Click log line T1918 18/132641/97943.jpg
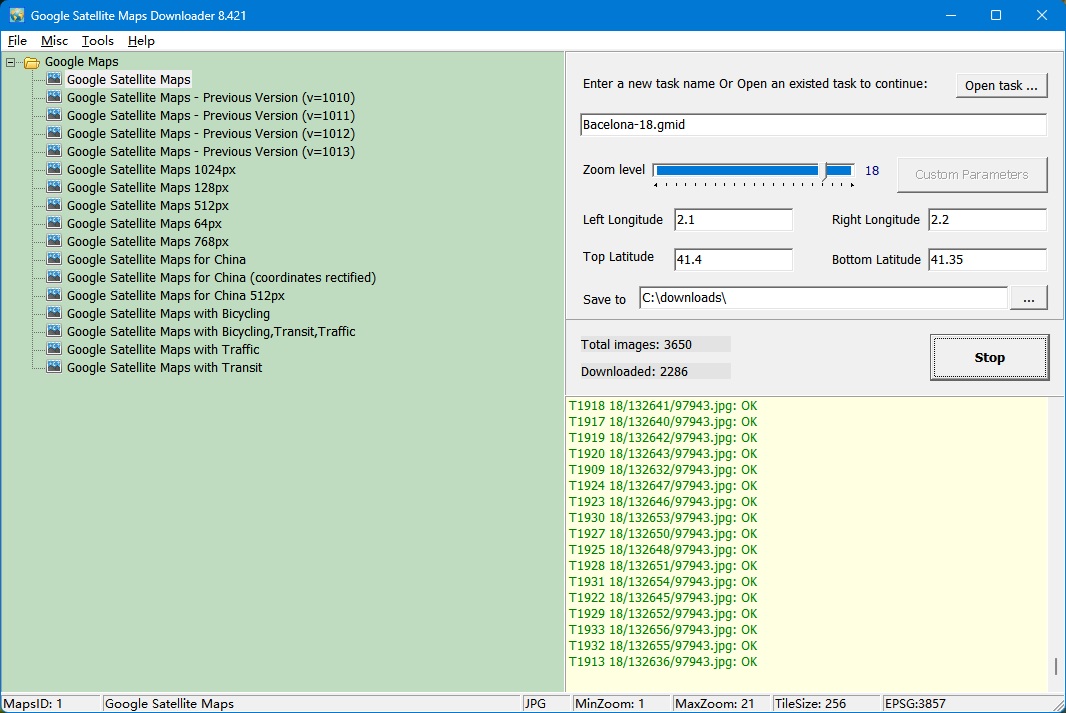 pos(663,406)
